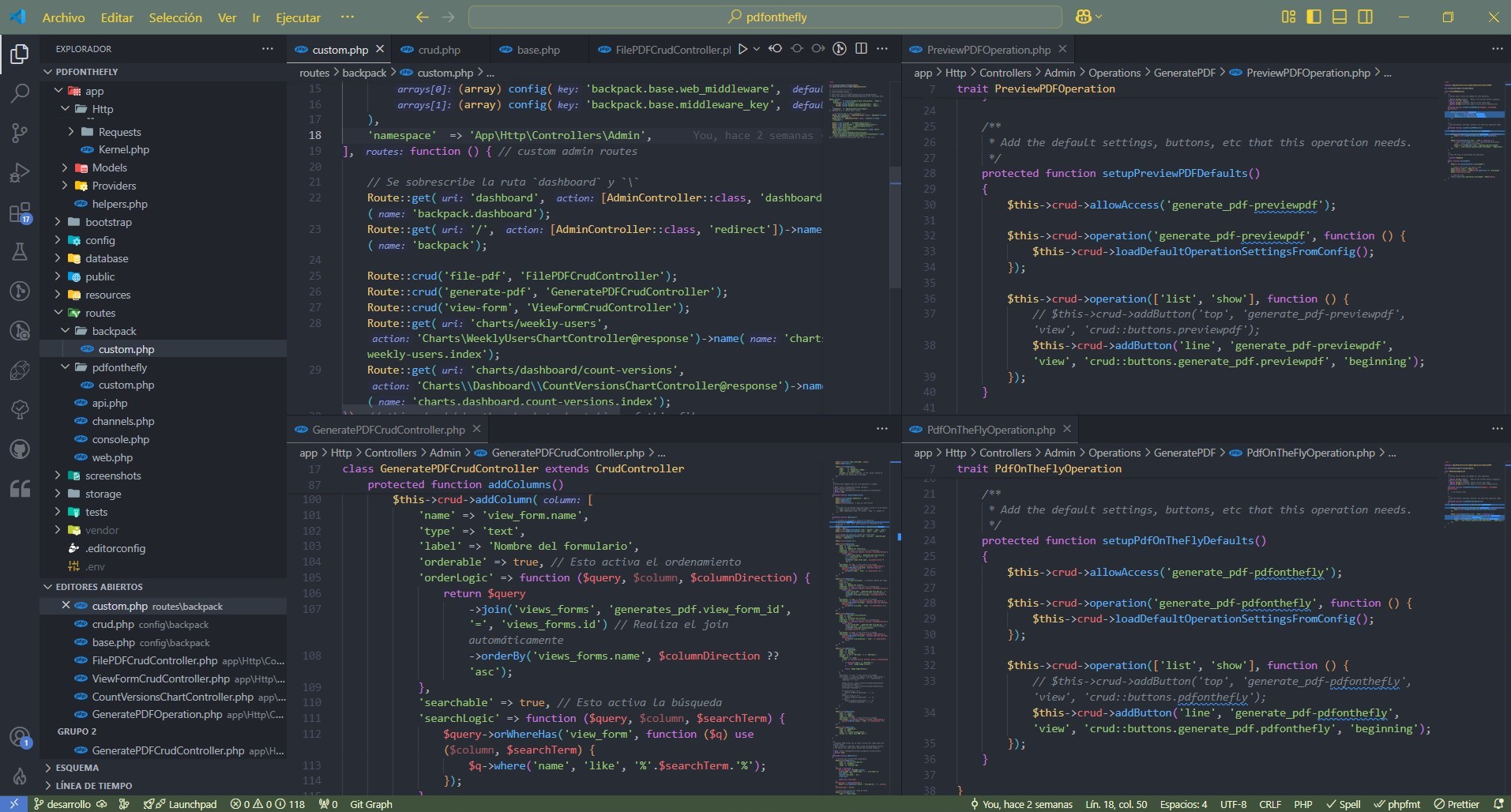This screenshot has width=1511, height=812.
Task: Collapse the EDITORES ABIERTOS section
Action: click(99, 587)
